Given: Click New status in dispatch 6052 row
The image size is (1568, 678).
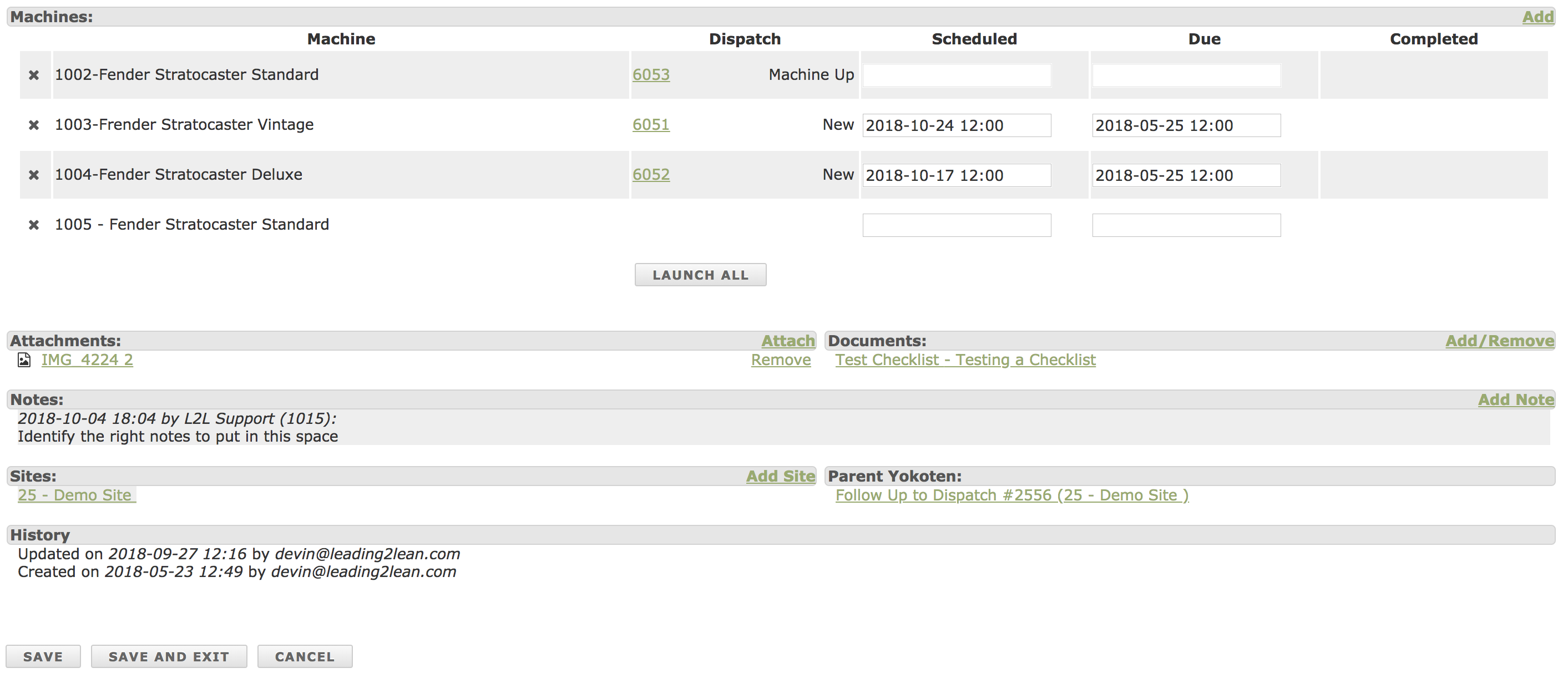Looking at the screenshot, I should (x=838, y=174).
